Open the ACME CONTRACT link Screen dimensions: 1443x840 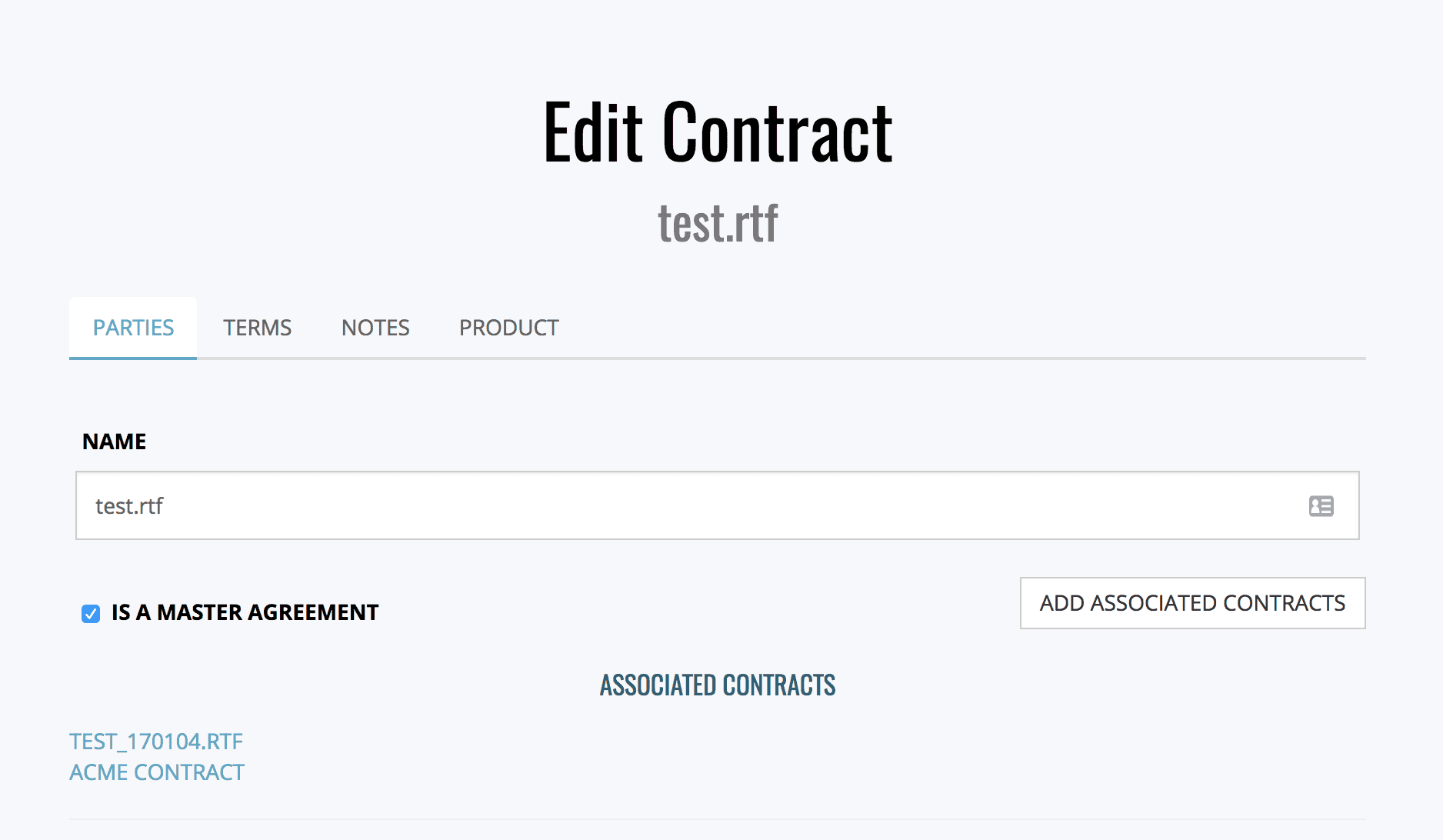click(157, 772)
